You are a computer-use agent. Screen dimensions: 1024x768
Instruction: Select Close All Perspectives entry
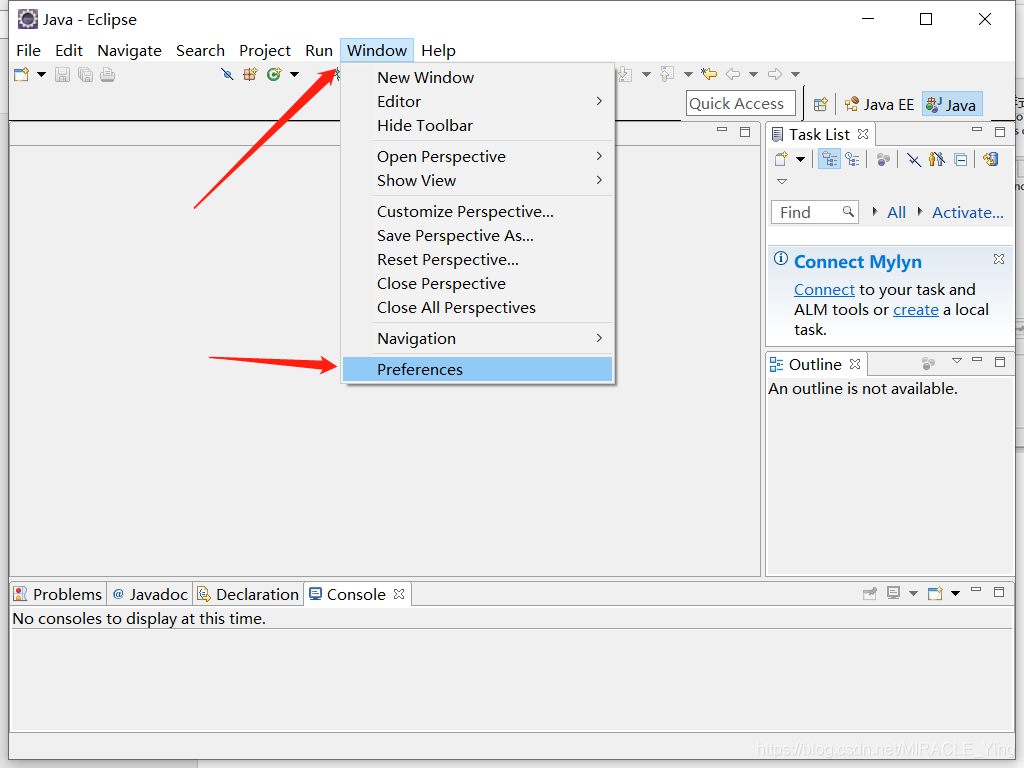pos(477,308)
